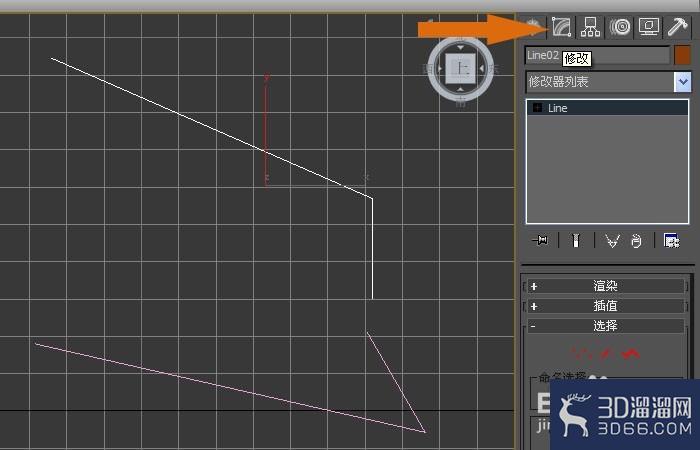Expand the Line sub-object plus box
This screenshot has height=450, width=700.
[538, 108]
